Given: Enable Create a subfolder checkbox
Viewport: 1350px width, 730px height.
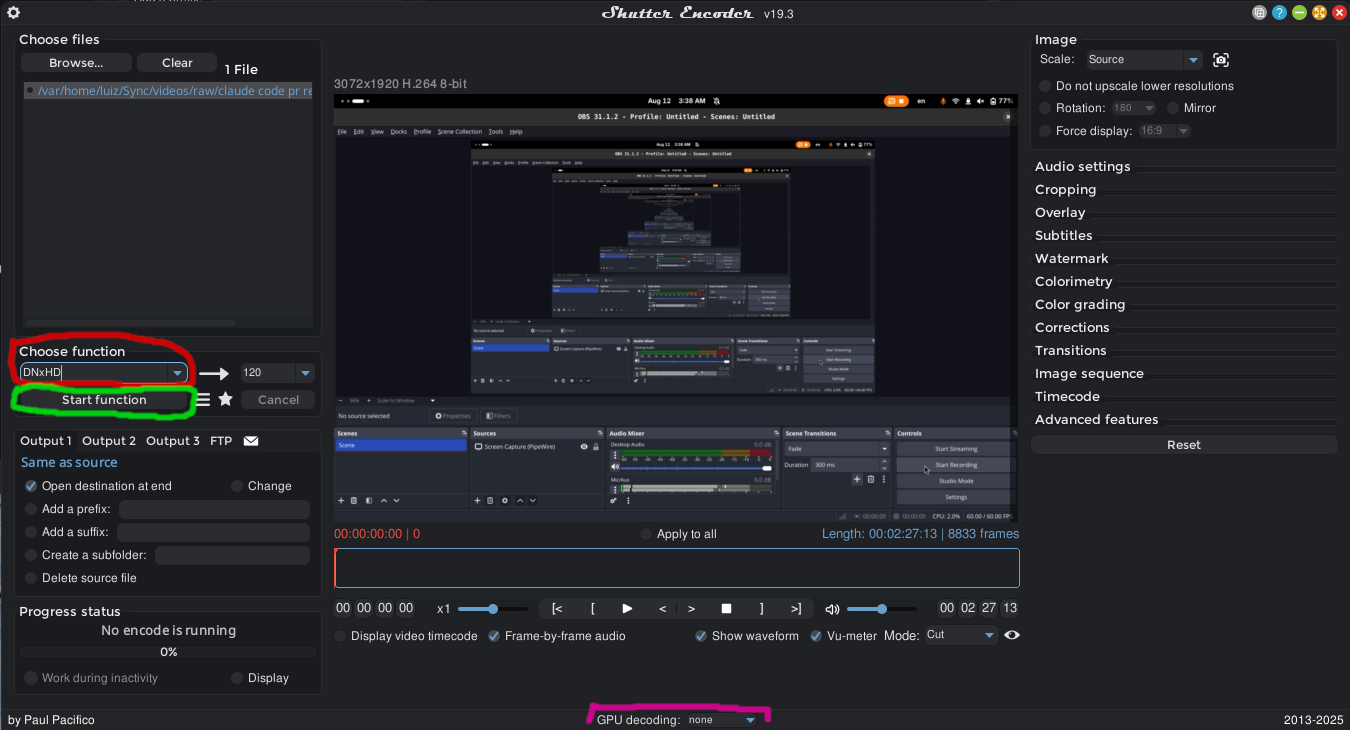Looking at the screenshot, I should [x=31, y=555].
